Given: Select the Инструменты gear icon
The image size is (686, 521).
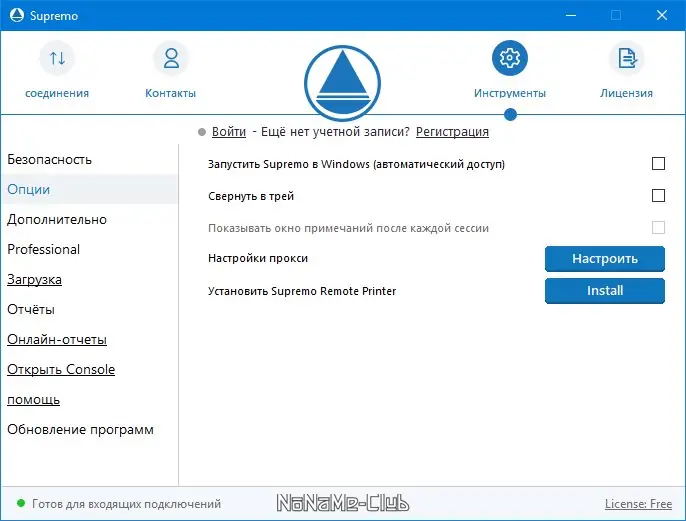Looking at the screenshot, I should click(x=510, y=58).
